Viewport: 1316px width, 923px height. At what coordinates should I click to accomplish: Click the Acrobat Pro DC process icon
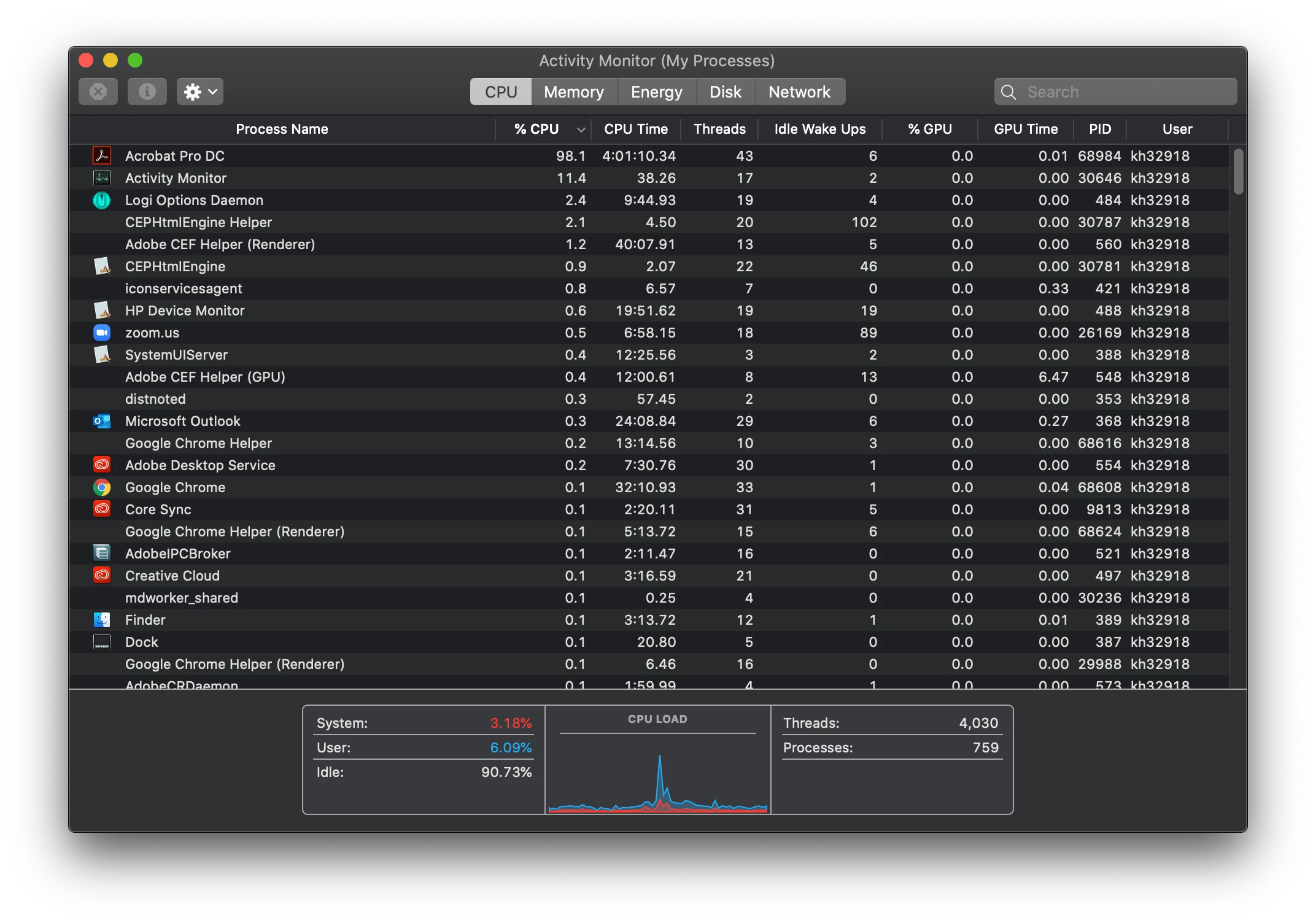102,156
